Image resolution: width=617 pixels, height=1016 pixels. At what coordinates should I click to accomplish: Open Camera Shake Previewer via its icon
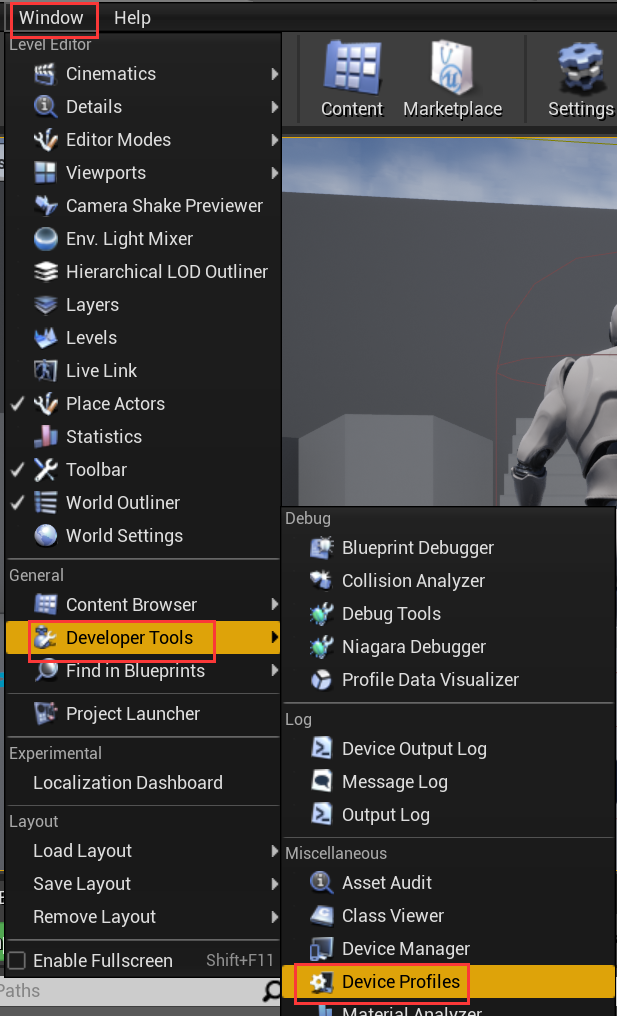[x=45, y=206]
